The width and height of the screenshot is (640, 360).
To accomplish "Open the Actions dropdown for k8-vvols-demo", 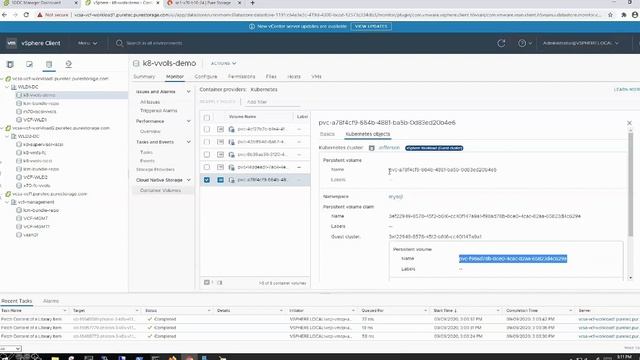I will tap(223, 63).
